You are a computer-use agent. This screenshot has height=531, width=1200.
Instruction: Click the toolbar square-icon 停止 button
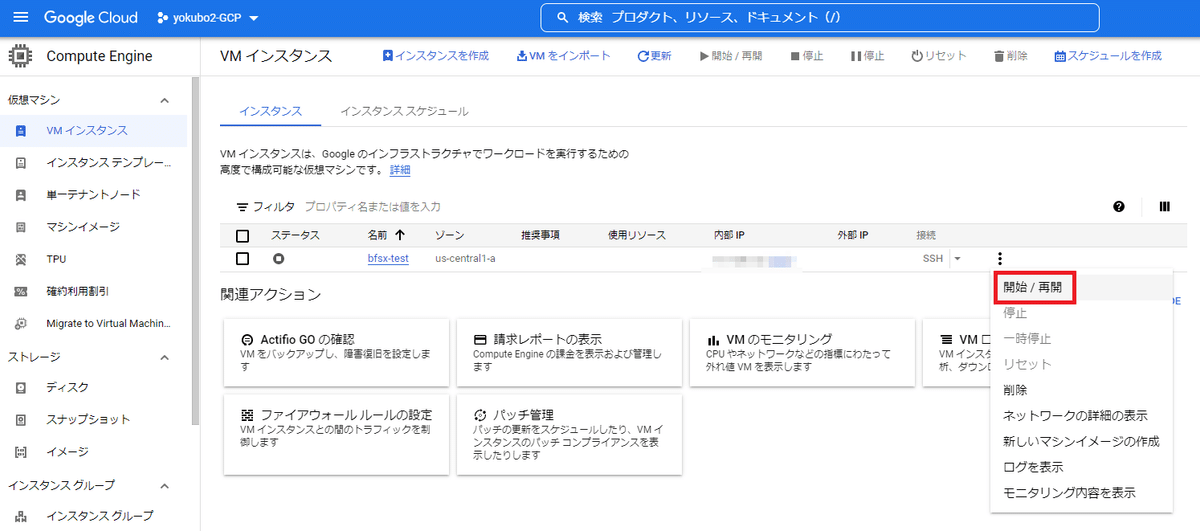(x=807, y=56)
